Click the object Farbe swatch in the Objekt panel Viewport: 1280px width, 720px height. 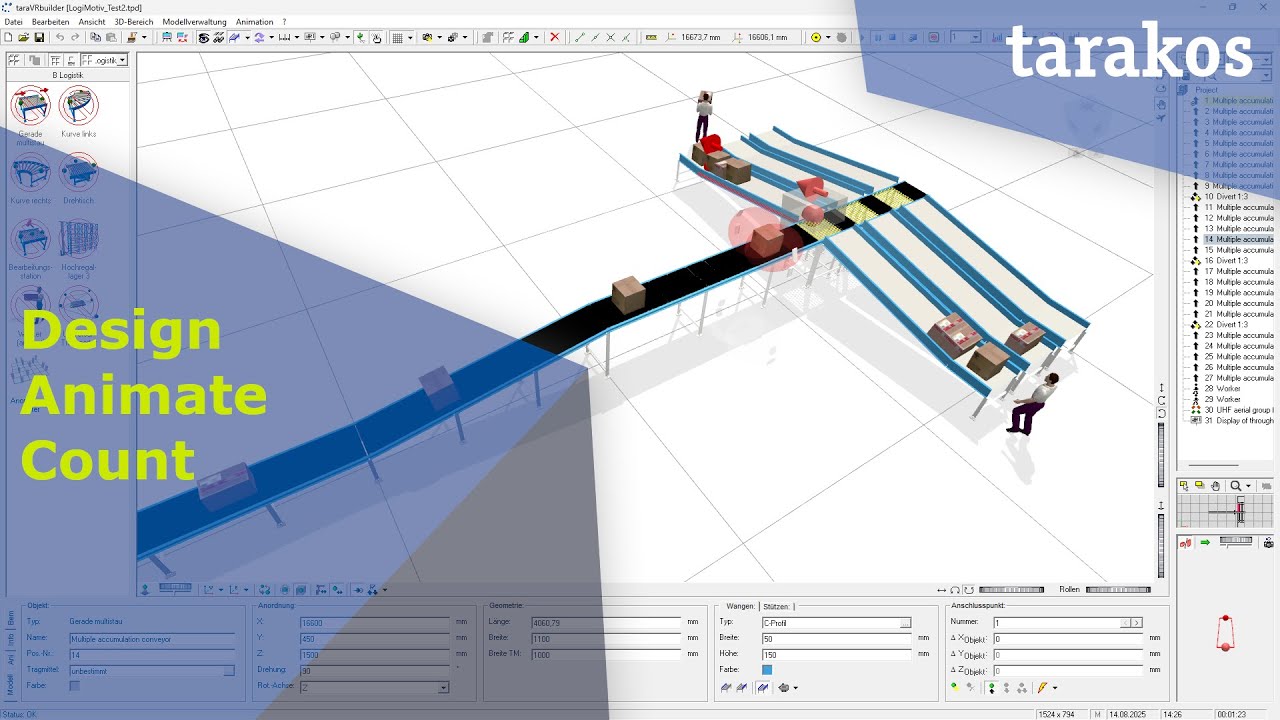[74, 686]
